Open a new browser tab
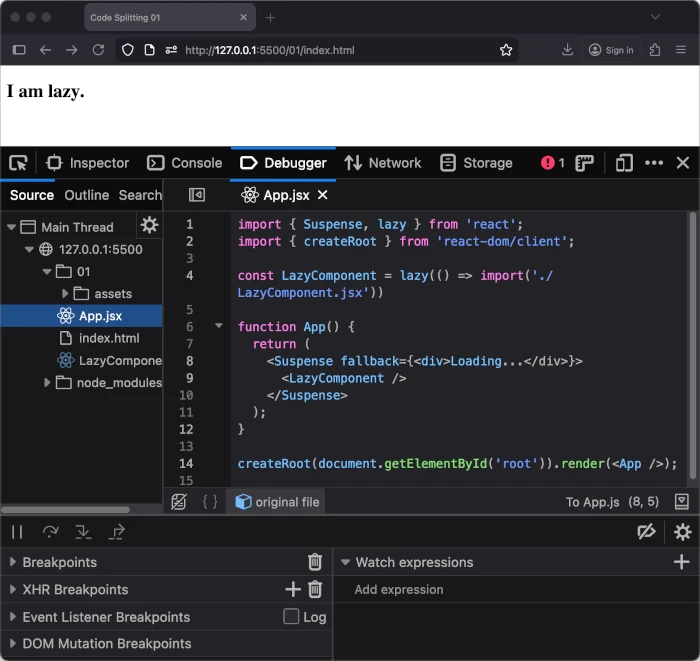The width and height of the screenshot is (700, 661). point(271,18)
